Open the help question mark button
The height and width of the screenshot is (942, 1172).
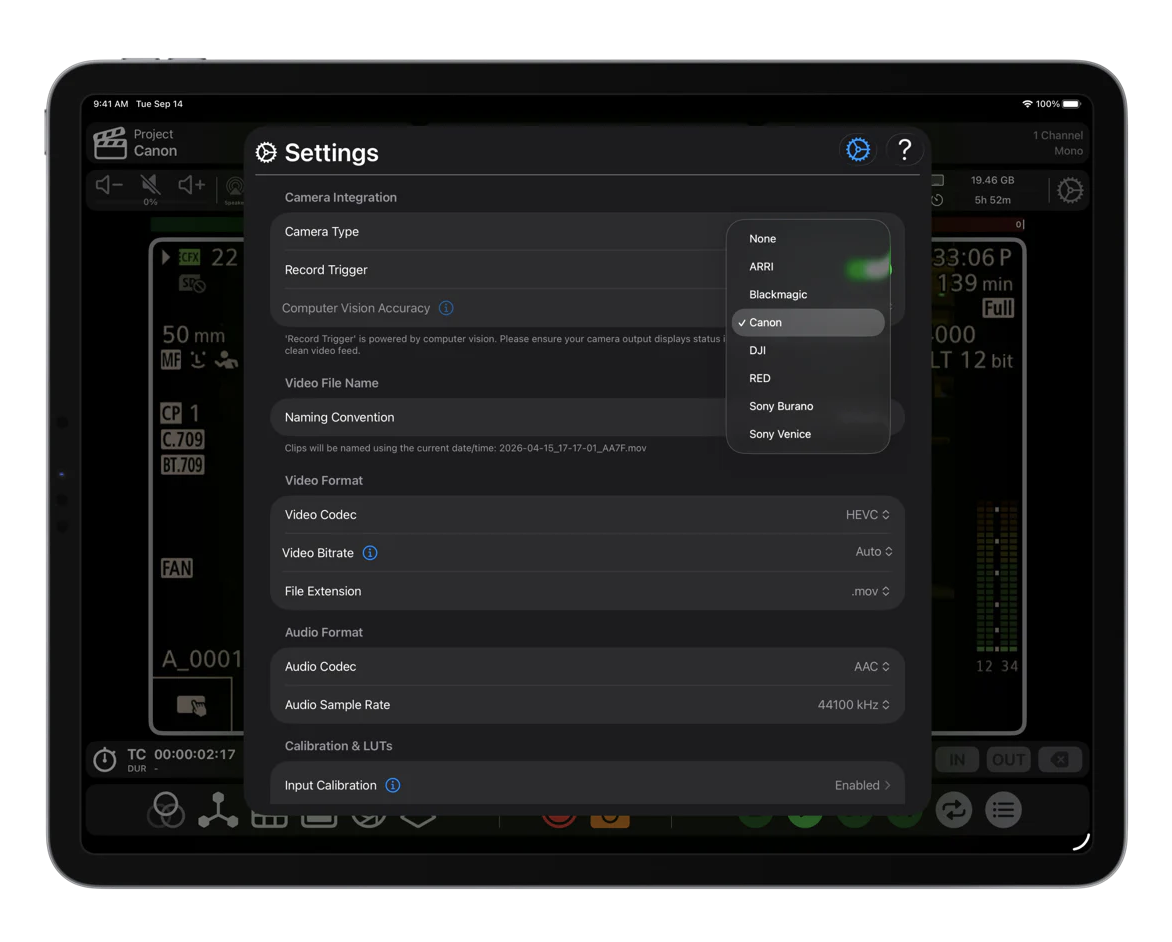904,150
